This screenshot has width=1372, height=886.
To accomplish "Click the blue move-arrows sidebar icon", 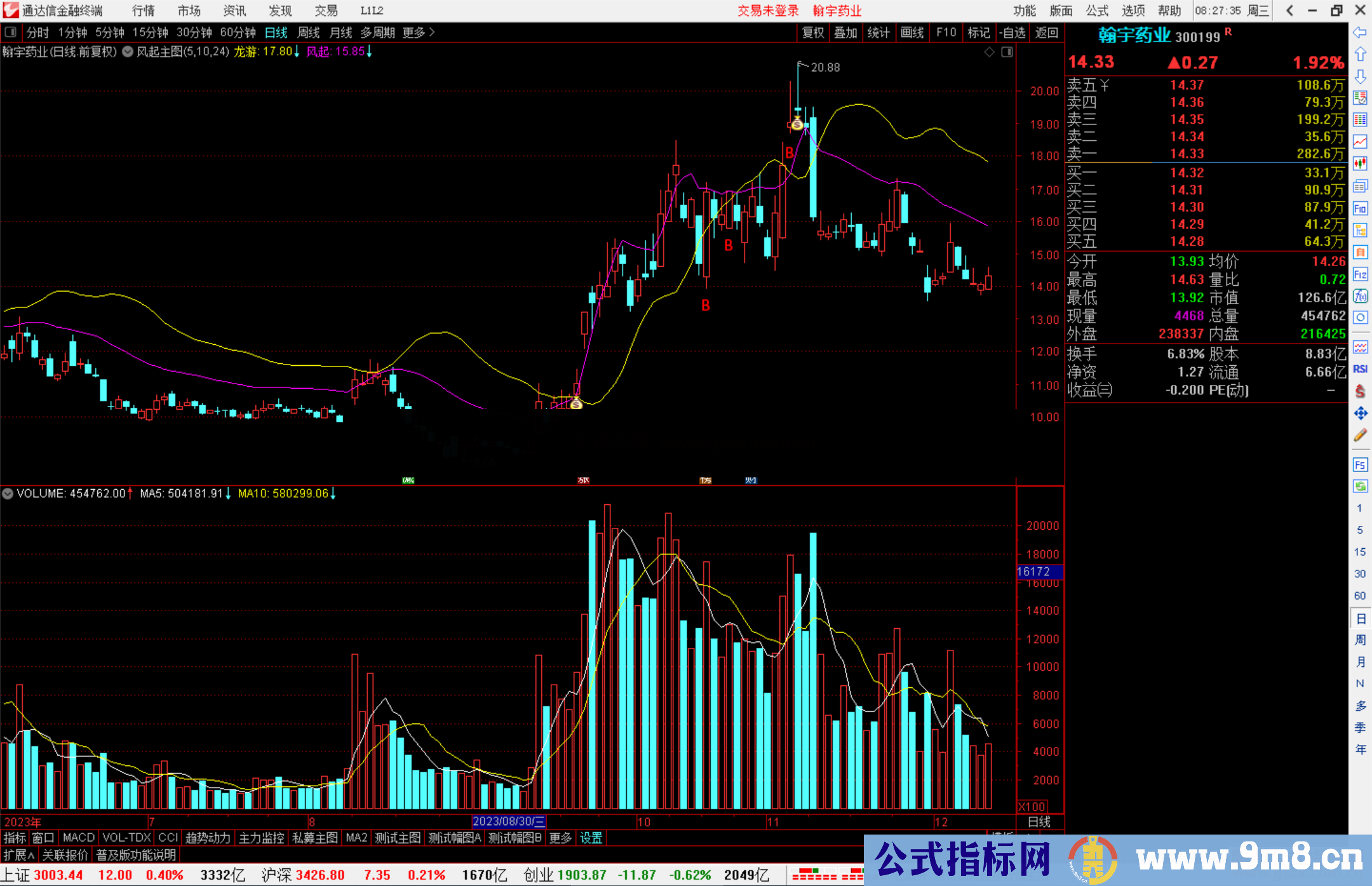I will click(1360, 413).
